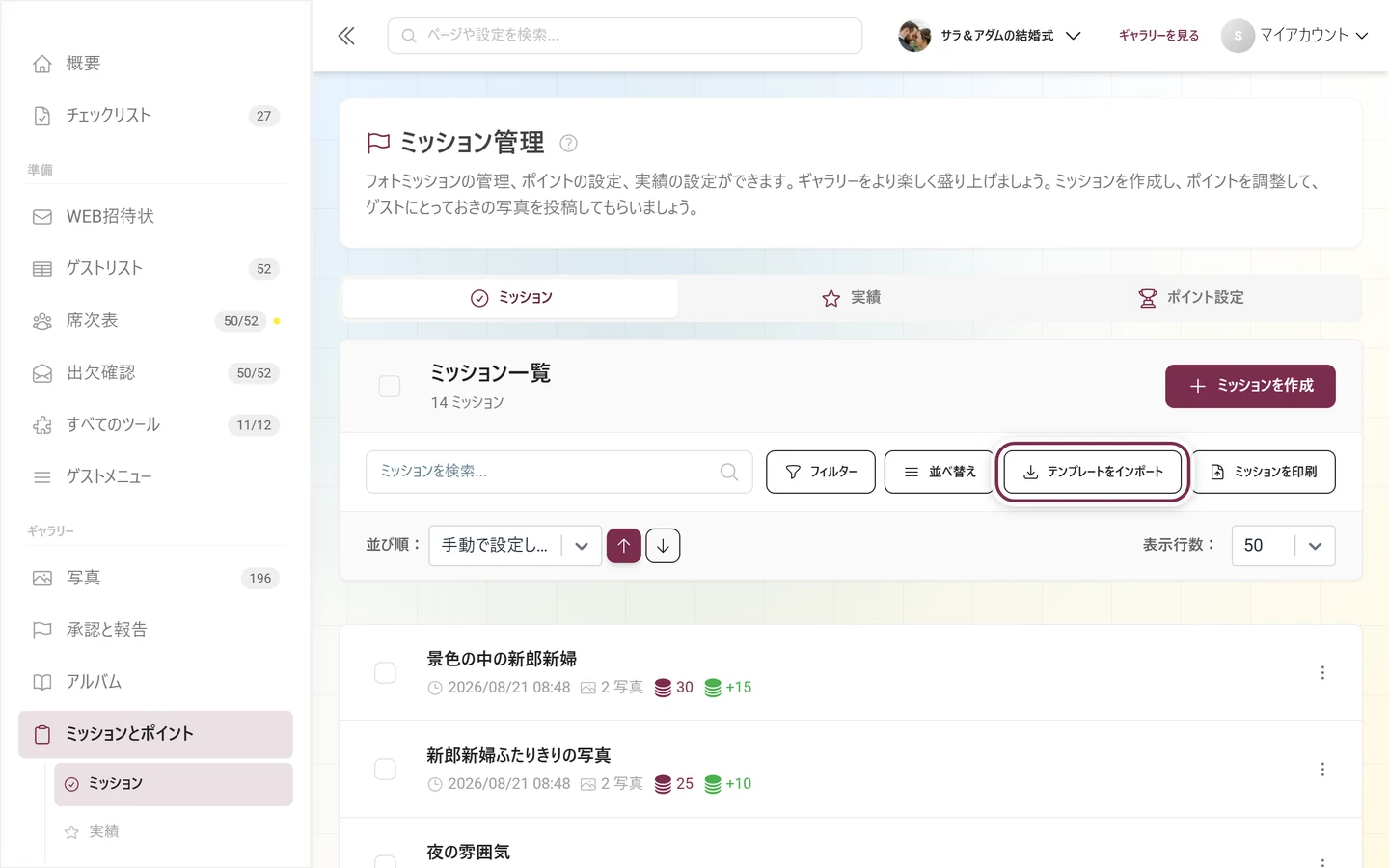Viewport: 1389px width, 868px height.
Task: Collapse the sidebar with the double-chevron icon
Action: 346,36
